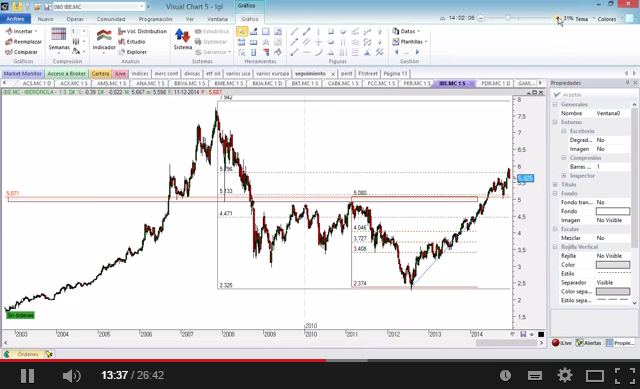
Task: Open the Alertas panel tab
Action: (589, 343)
